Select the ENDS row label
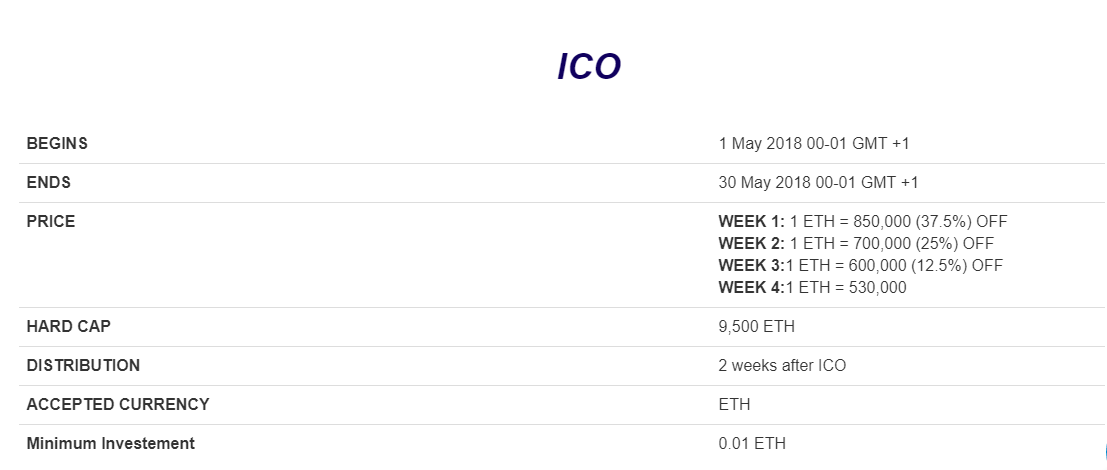The height and width of the screenshot is (470, 1107). point(49,182)
